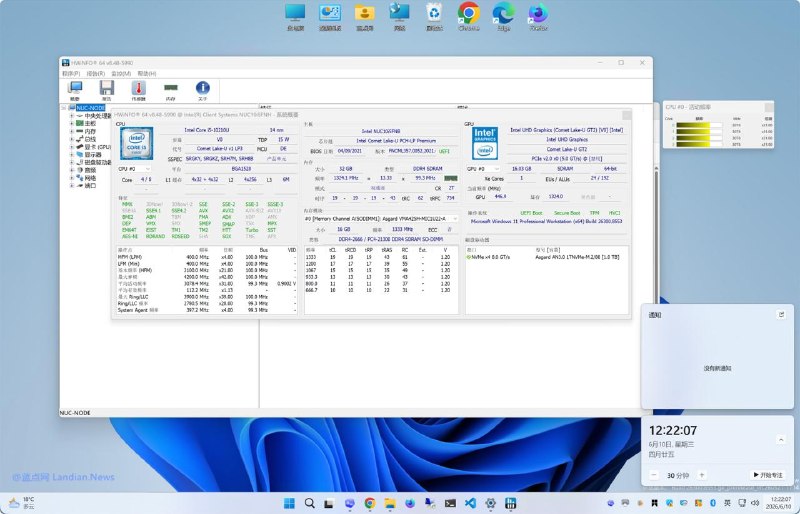Open Task View on the taskbar
This screenshot has width=800, height=514.
(329, 503)
